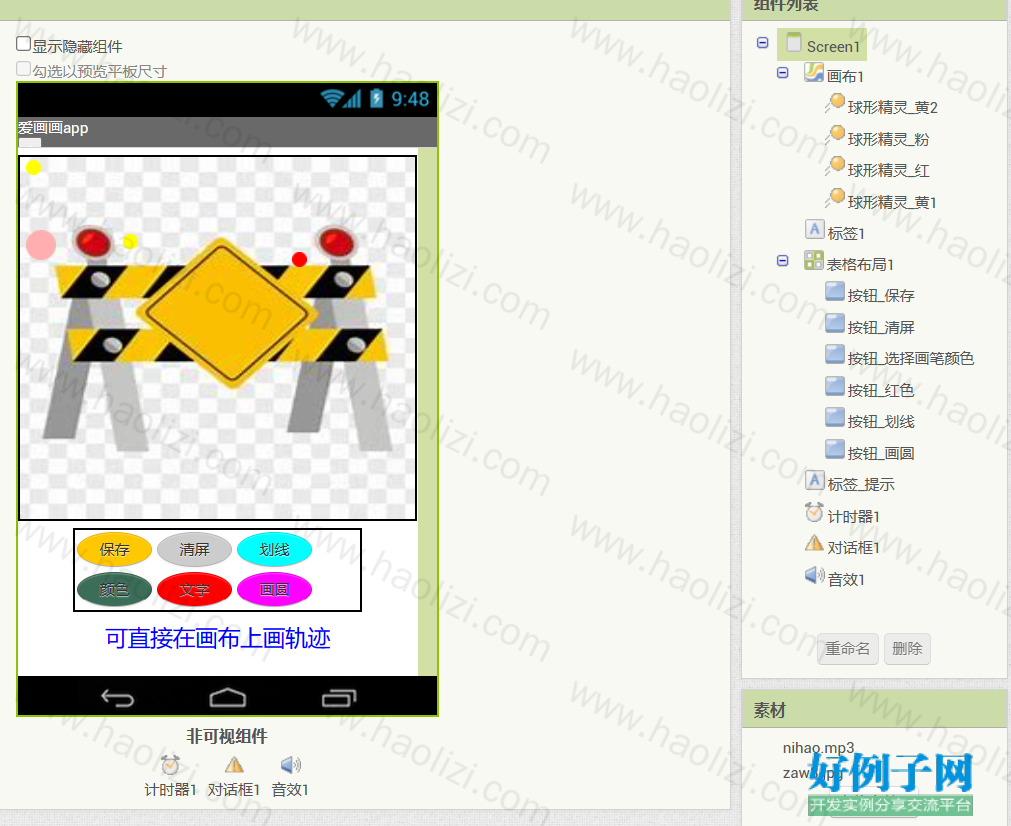Click the 表格布局1 table layout icon
This screenshot has height=826, width=1011.
(814, 261)
